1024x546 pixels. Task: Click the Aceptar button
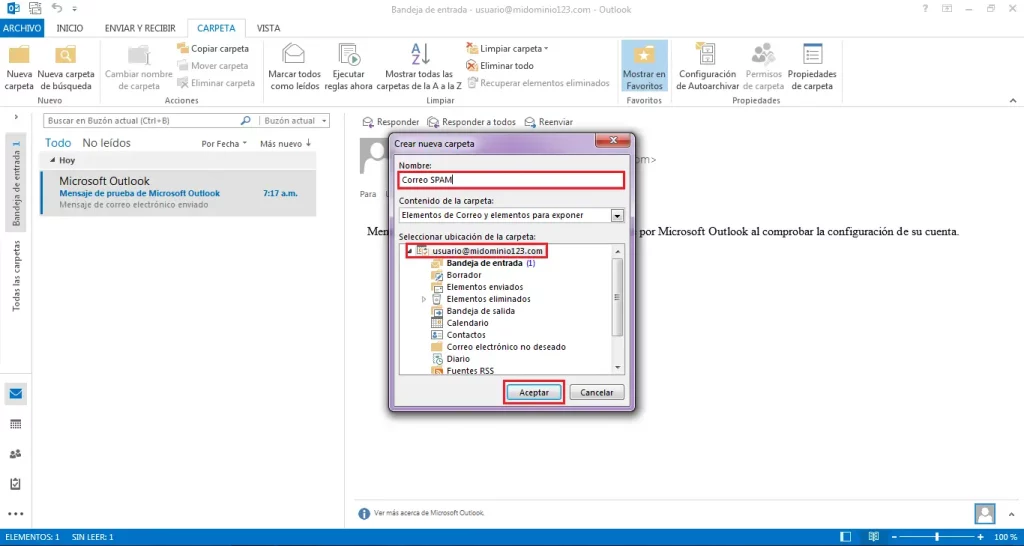(534, 393)
